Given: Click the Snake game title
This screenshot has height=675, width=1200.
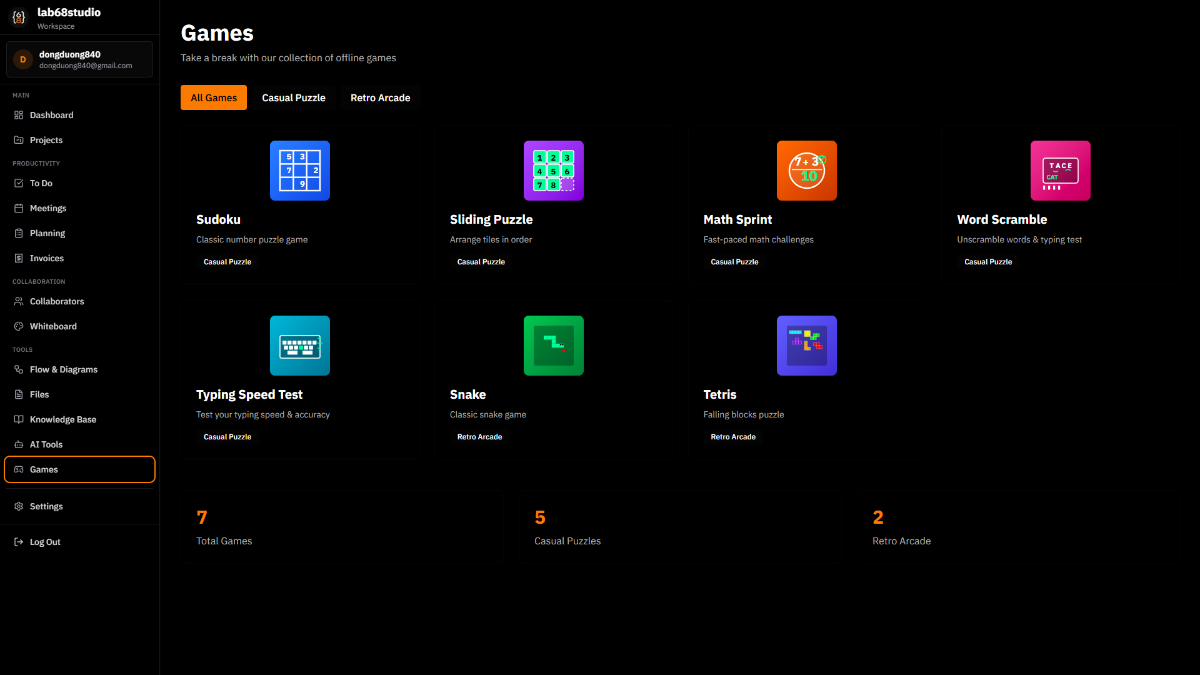Looking at the screenshot, I should [468, 395].
